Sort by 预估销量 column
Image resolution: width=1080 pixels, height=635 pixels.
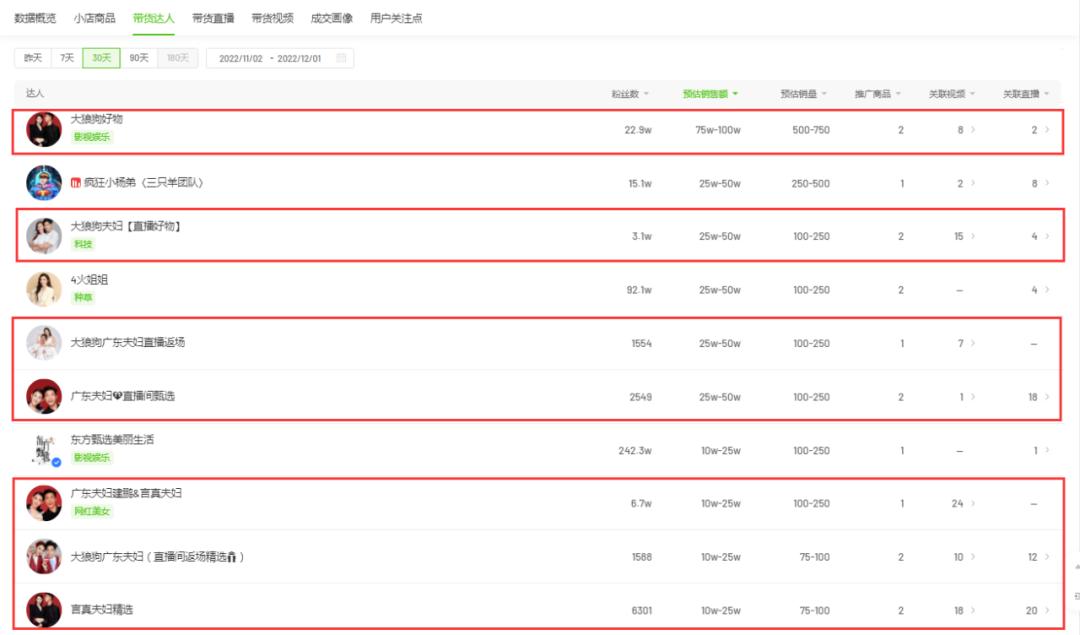pos(803,94)
